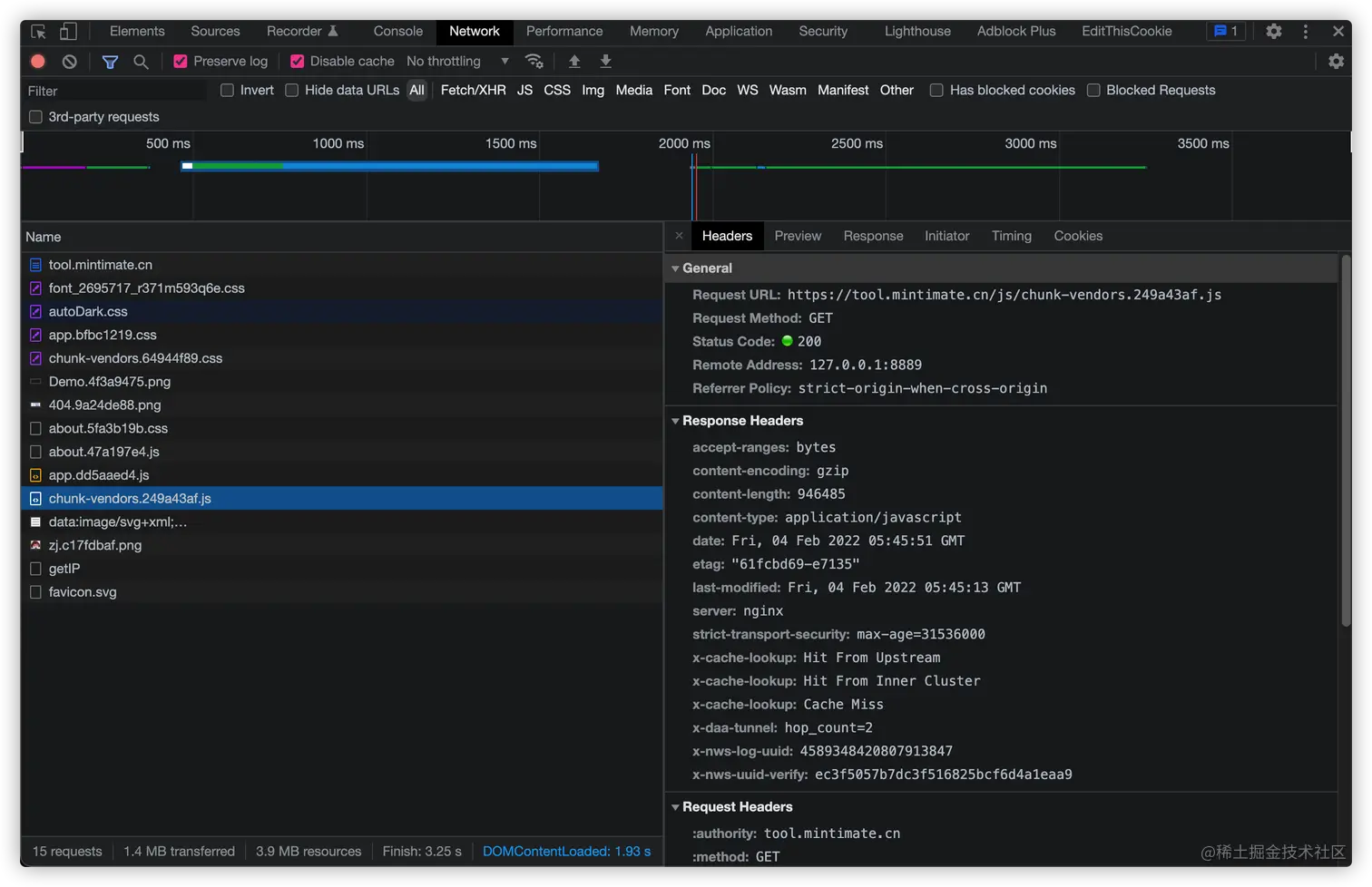Clear the network log
The height and width of the screenshot is (887, 1372).
point(70,62)
